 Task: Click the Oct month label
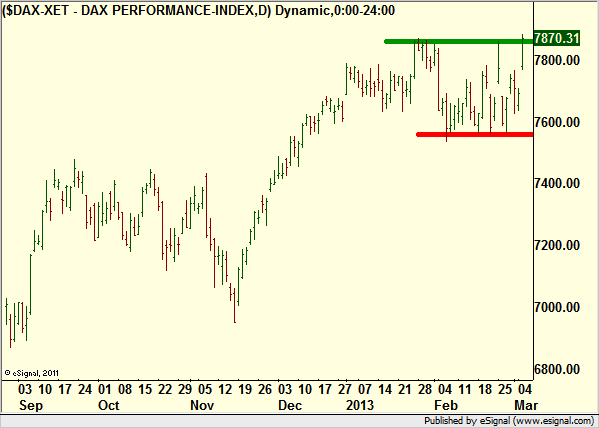109,405
